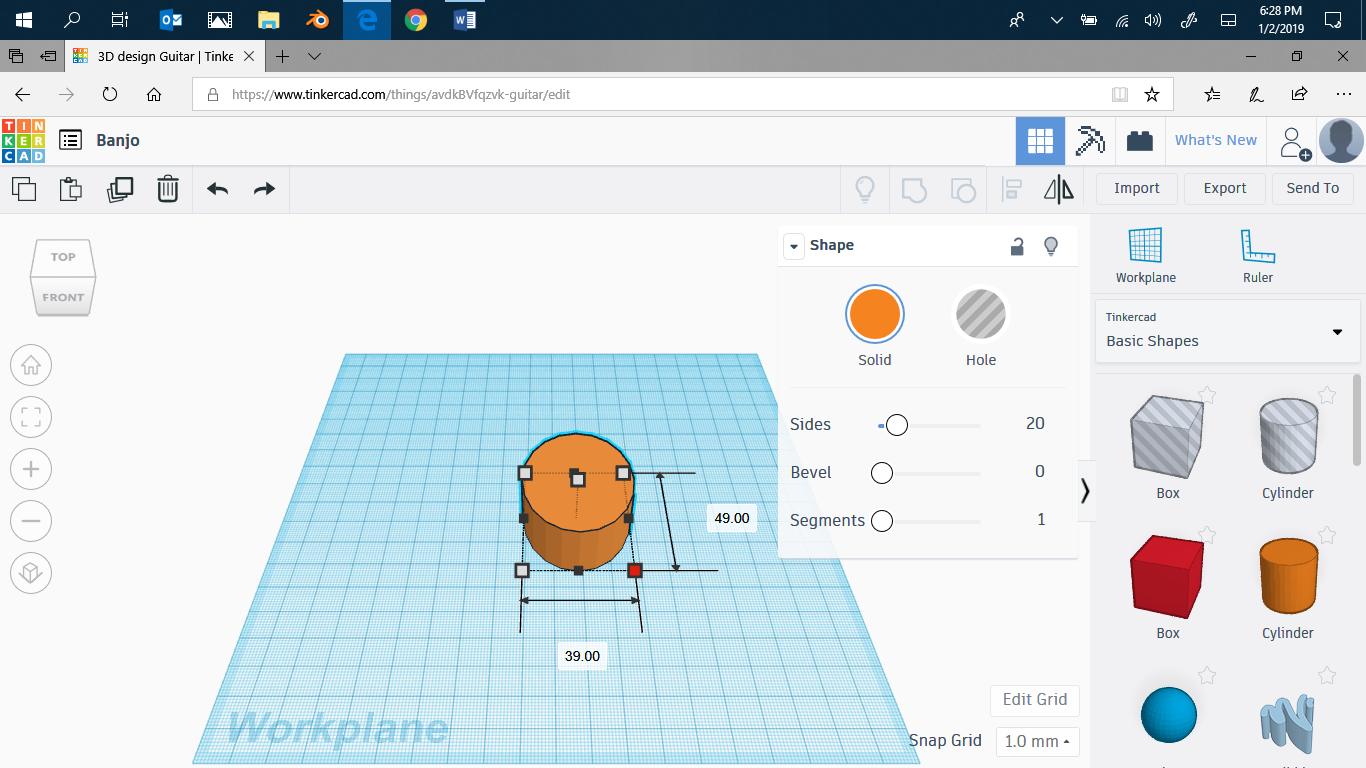Click Fit all in view button
This screenshot has height=768, width=1366.
pyautogui.click(x=31, y=417)
